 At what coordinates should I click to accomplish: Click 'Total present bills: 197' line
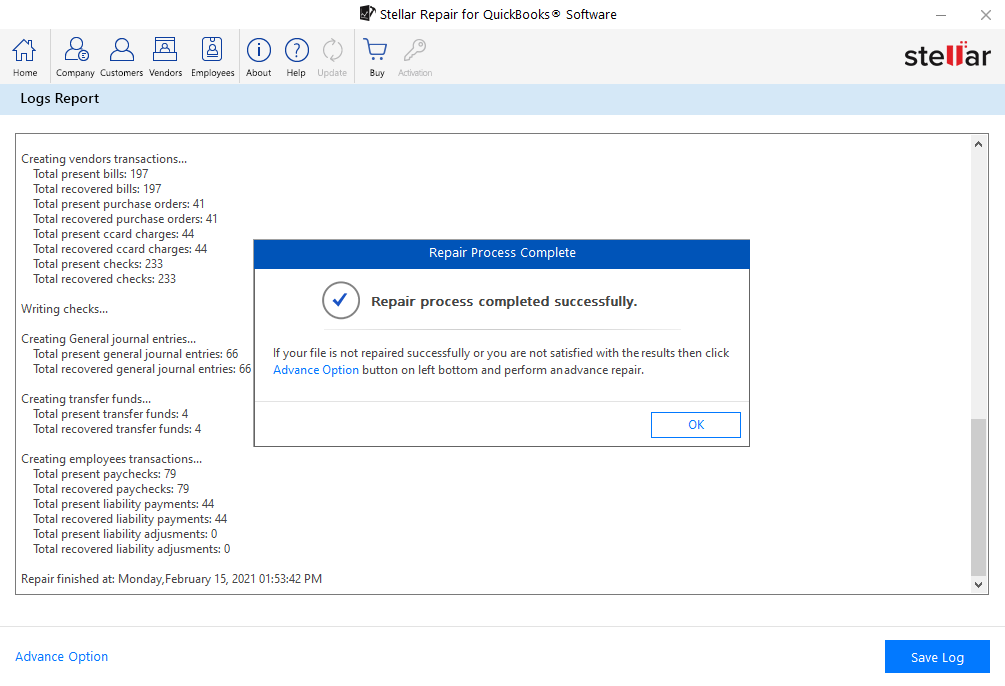point(90,174)
